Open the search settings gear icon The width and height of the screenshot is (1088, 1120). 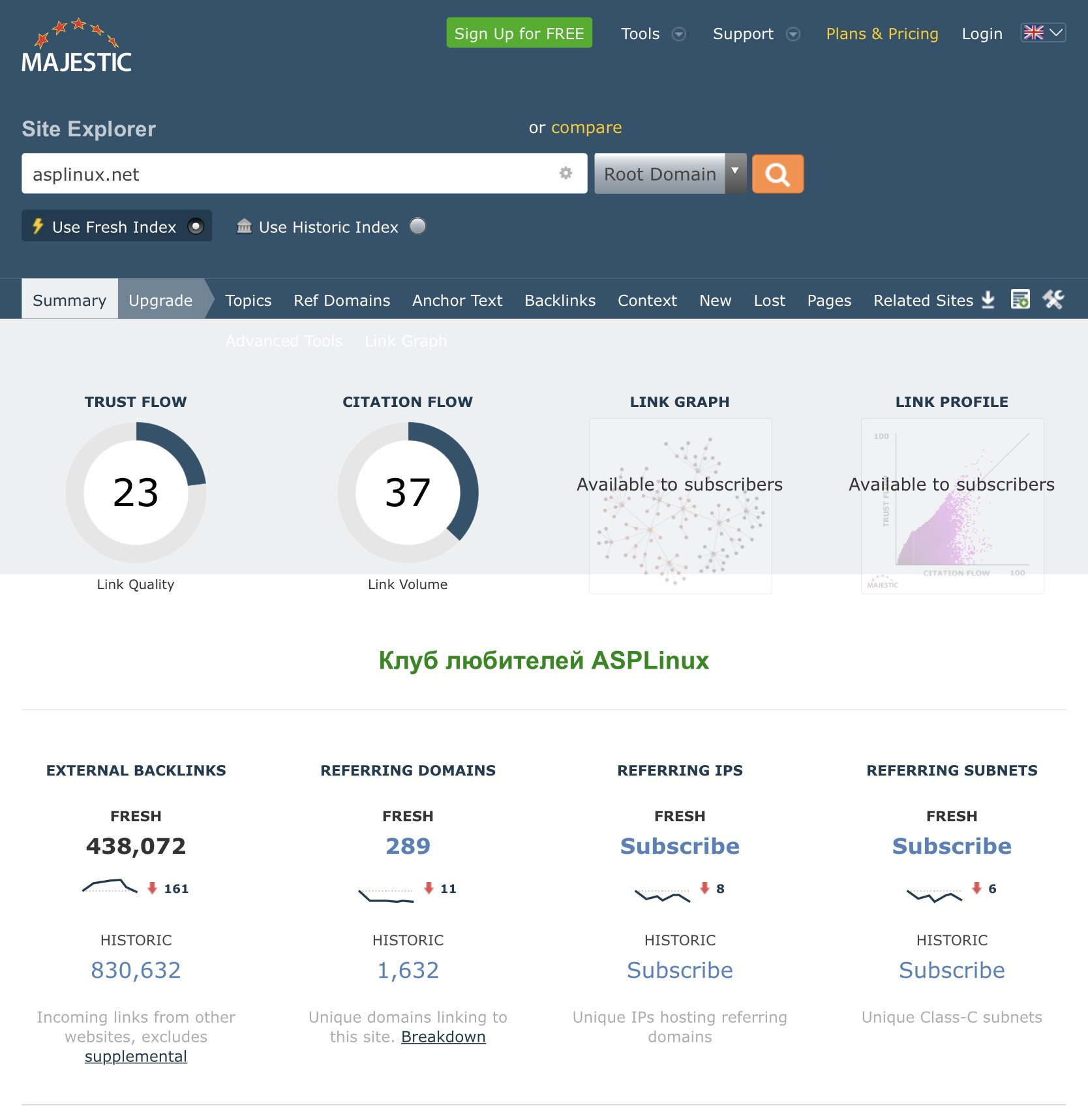click(566, 173)
